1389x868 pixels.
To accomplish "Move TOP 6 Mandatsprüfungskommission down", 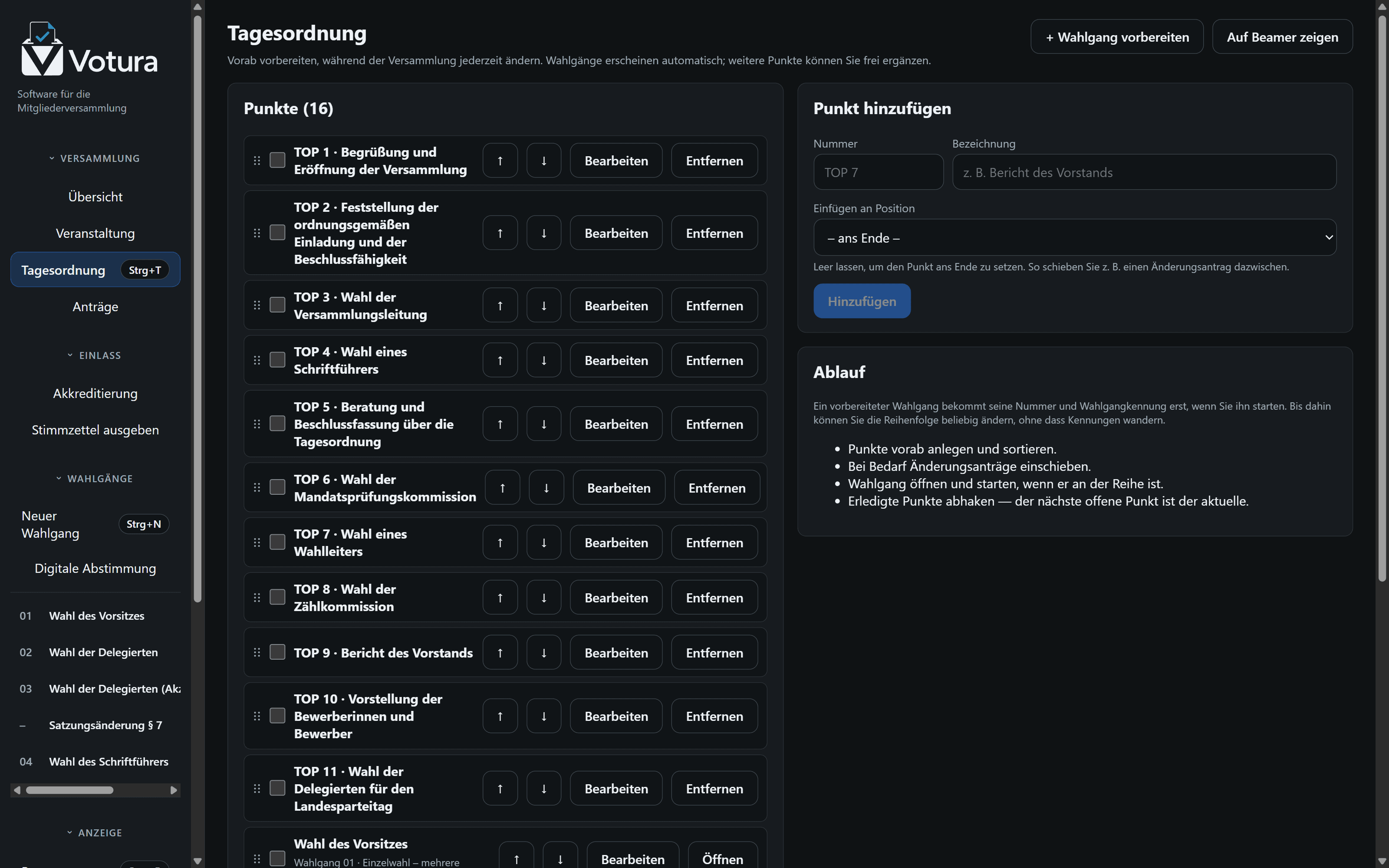I will [546, 488].
